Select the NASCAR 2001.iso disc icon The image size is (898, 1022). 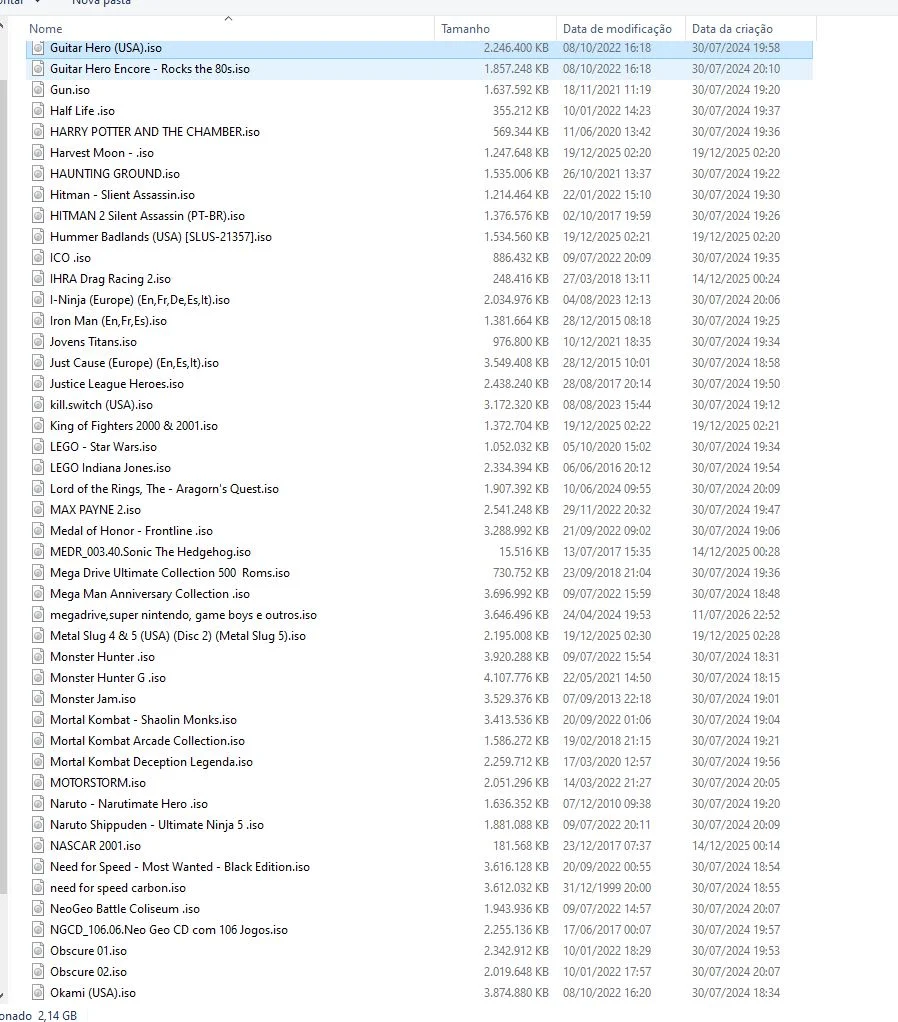tap(38, 846)
